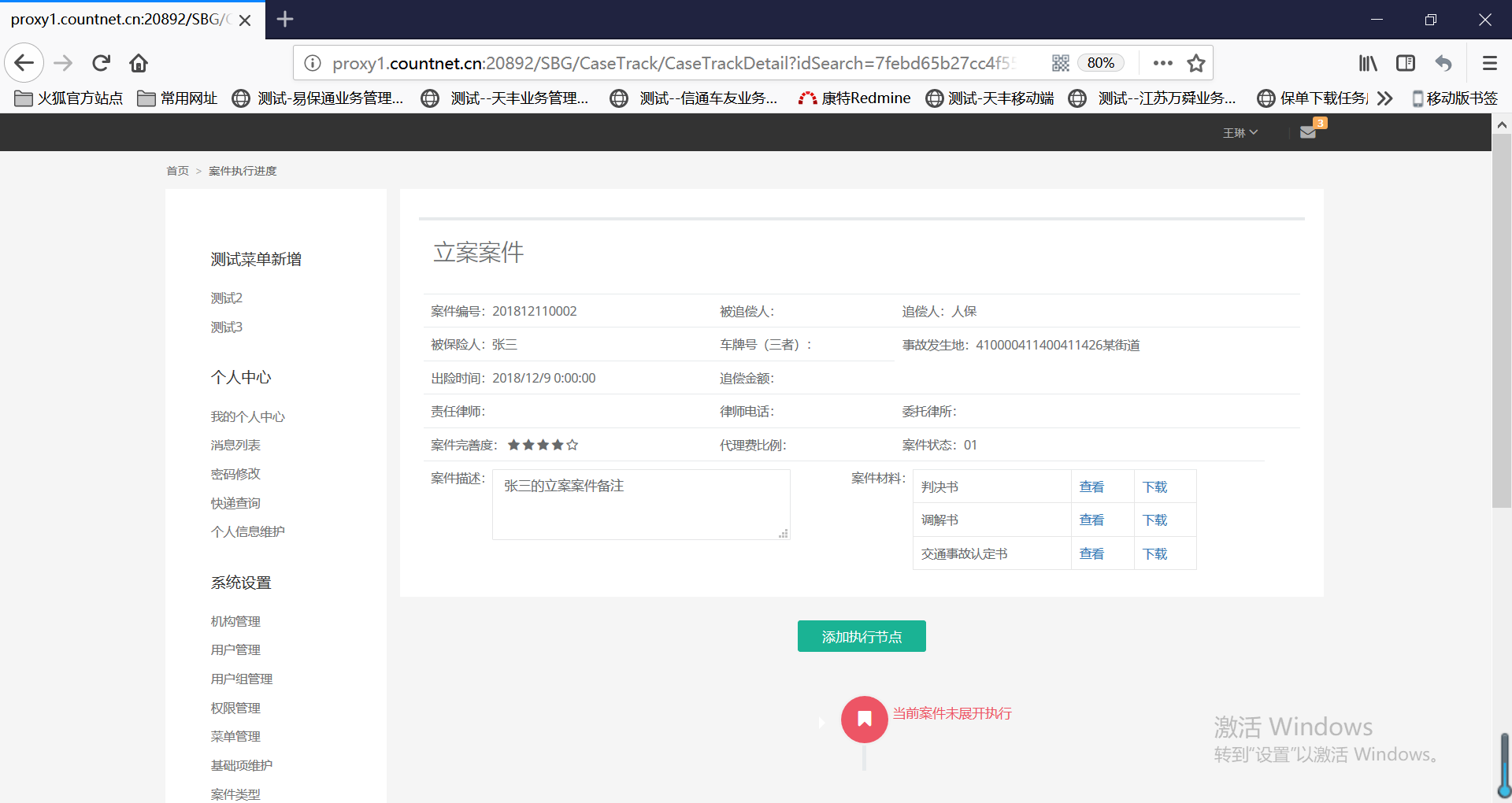Open the hamburger application menu
Screen dimensions: 1512x803
point(1489,63)
